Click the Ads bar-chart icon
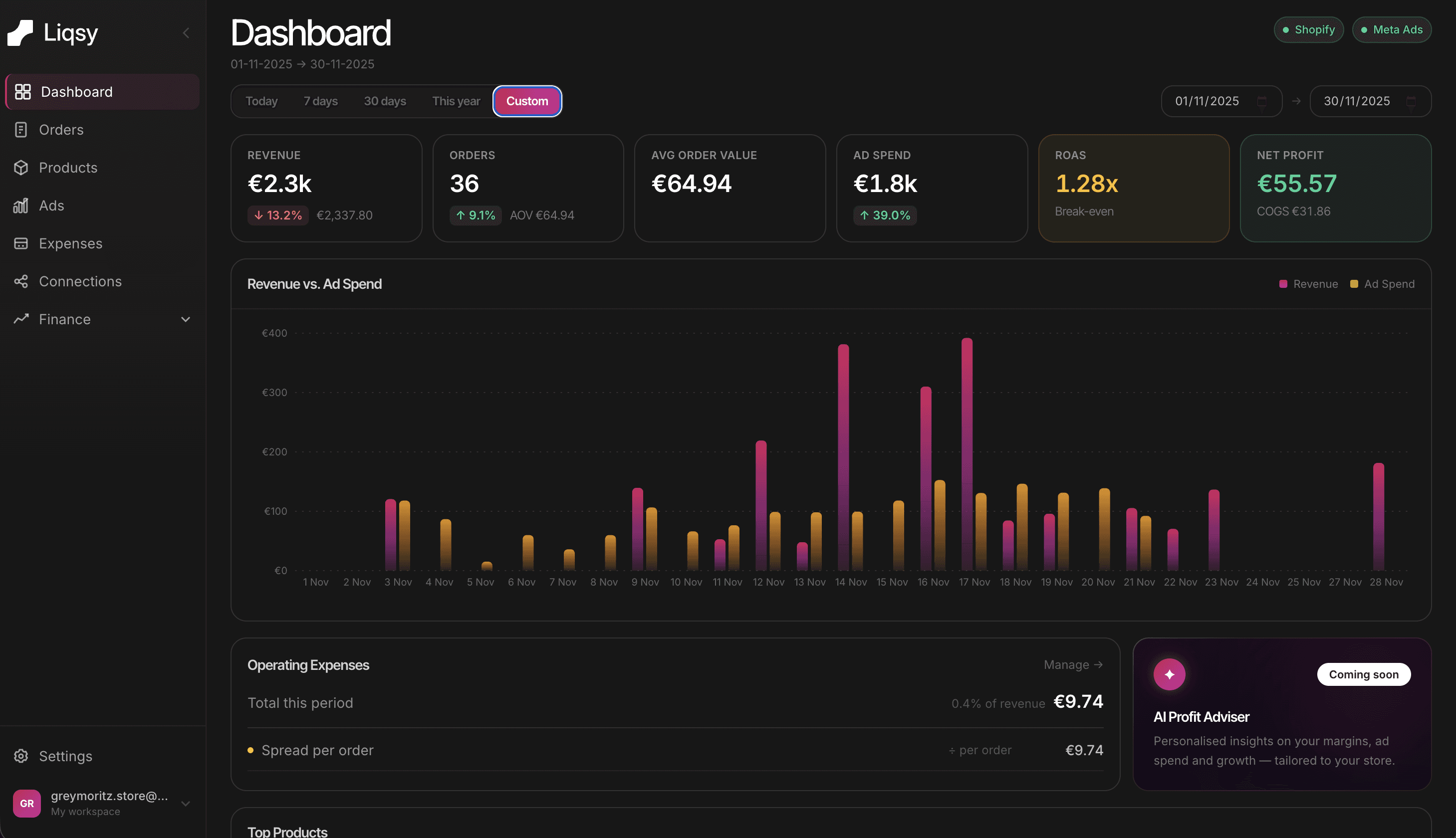 pos(21,206)
